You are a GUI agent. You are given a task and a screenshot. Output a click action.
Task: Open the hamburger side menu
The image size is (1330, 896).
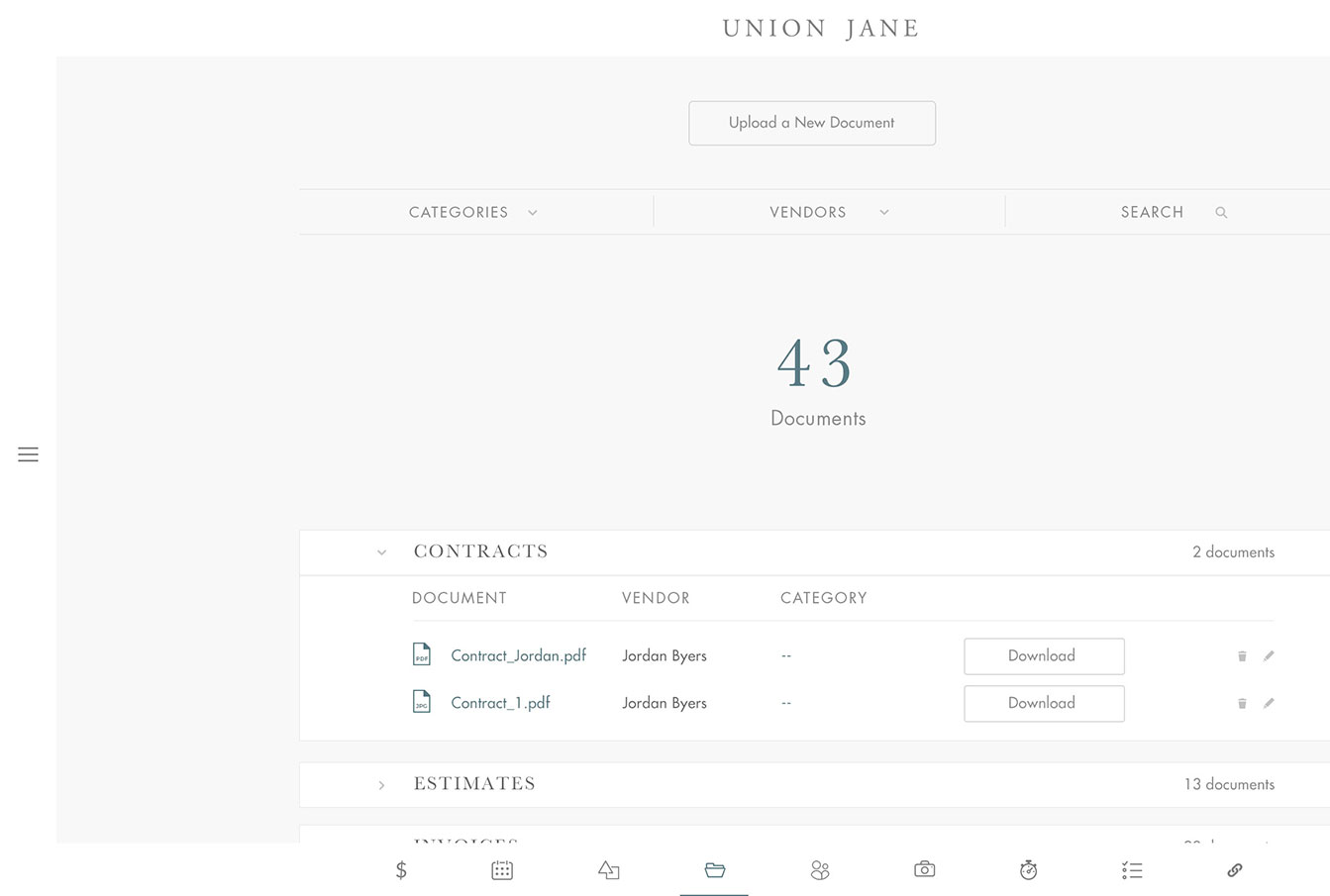tap(28, 454)
